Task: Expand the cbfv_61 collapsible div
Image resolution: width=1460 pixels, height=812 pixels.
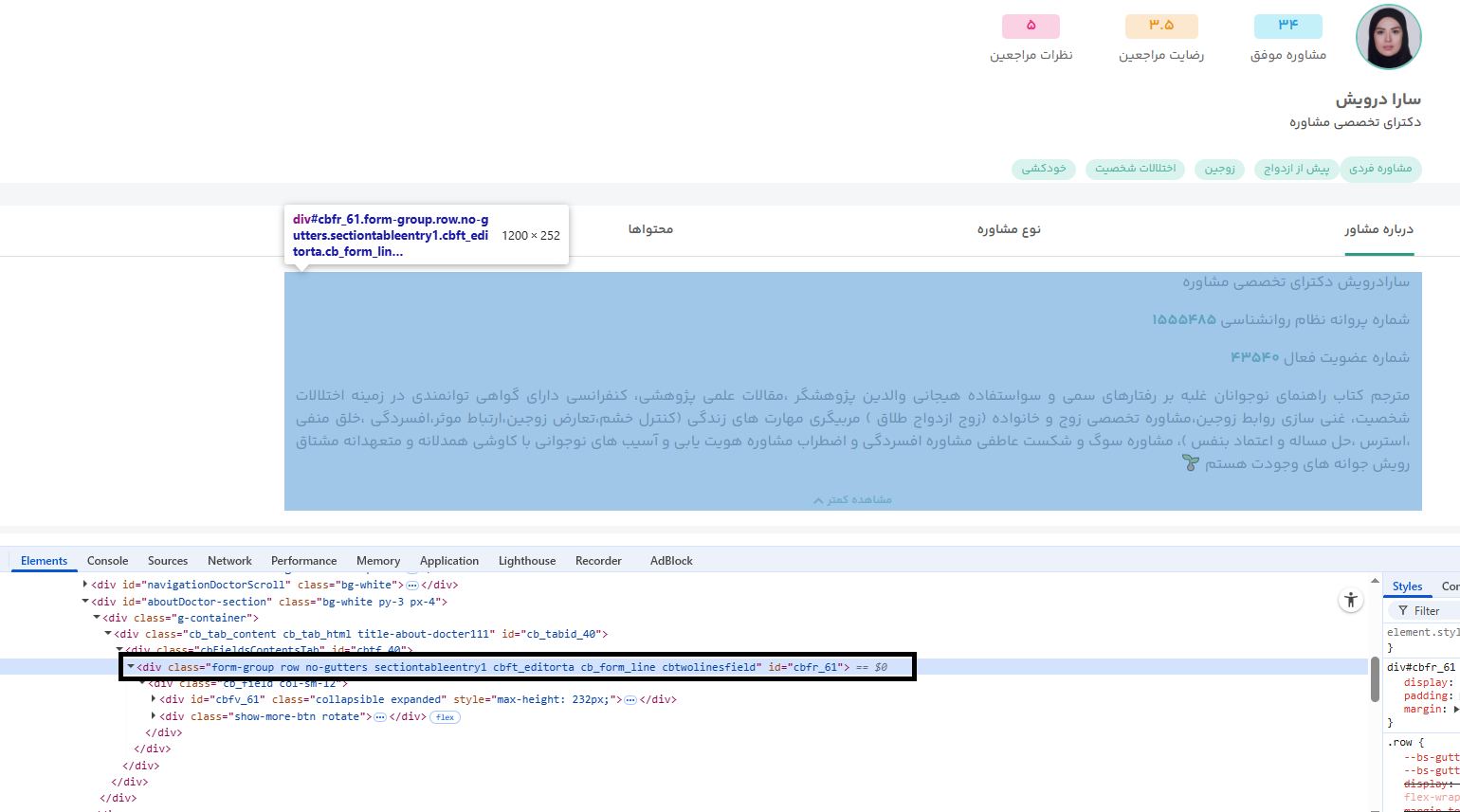Action: [154, 700]
